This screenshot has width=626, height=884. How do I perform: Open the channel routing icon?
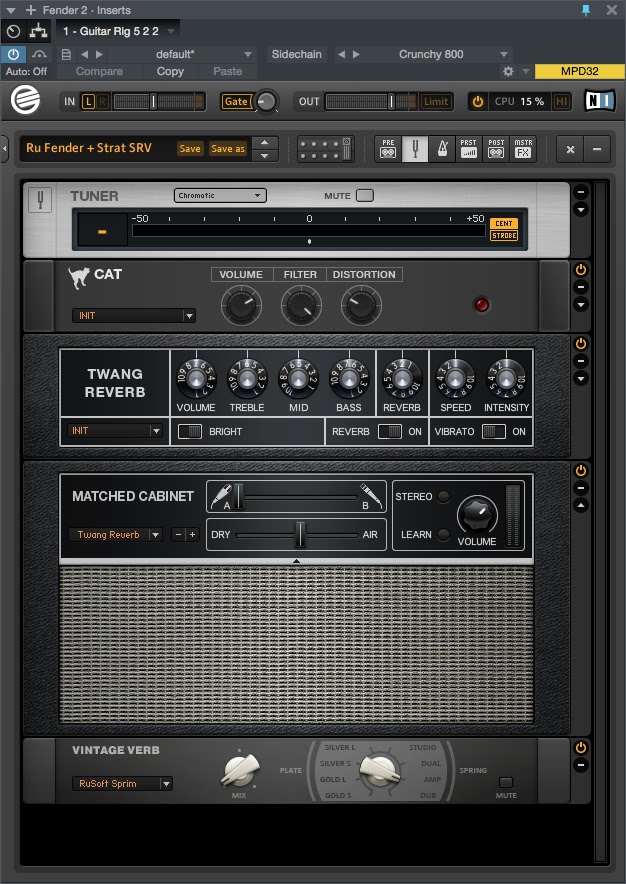[38, 31]
